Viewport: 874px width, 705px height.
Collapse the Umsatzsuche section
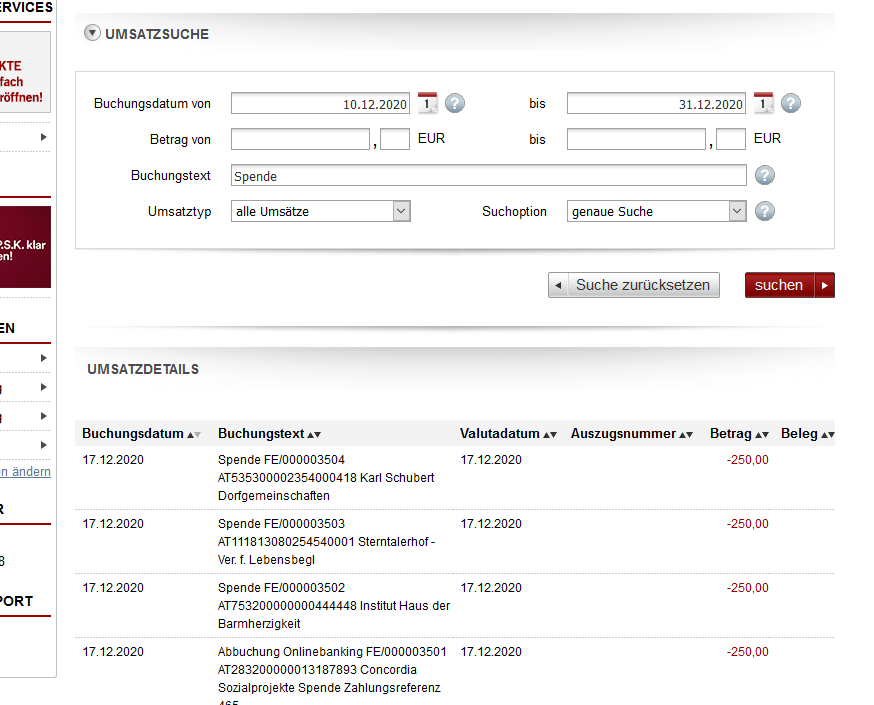[x=93, y=33]
